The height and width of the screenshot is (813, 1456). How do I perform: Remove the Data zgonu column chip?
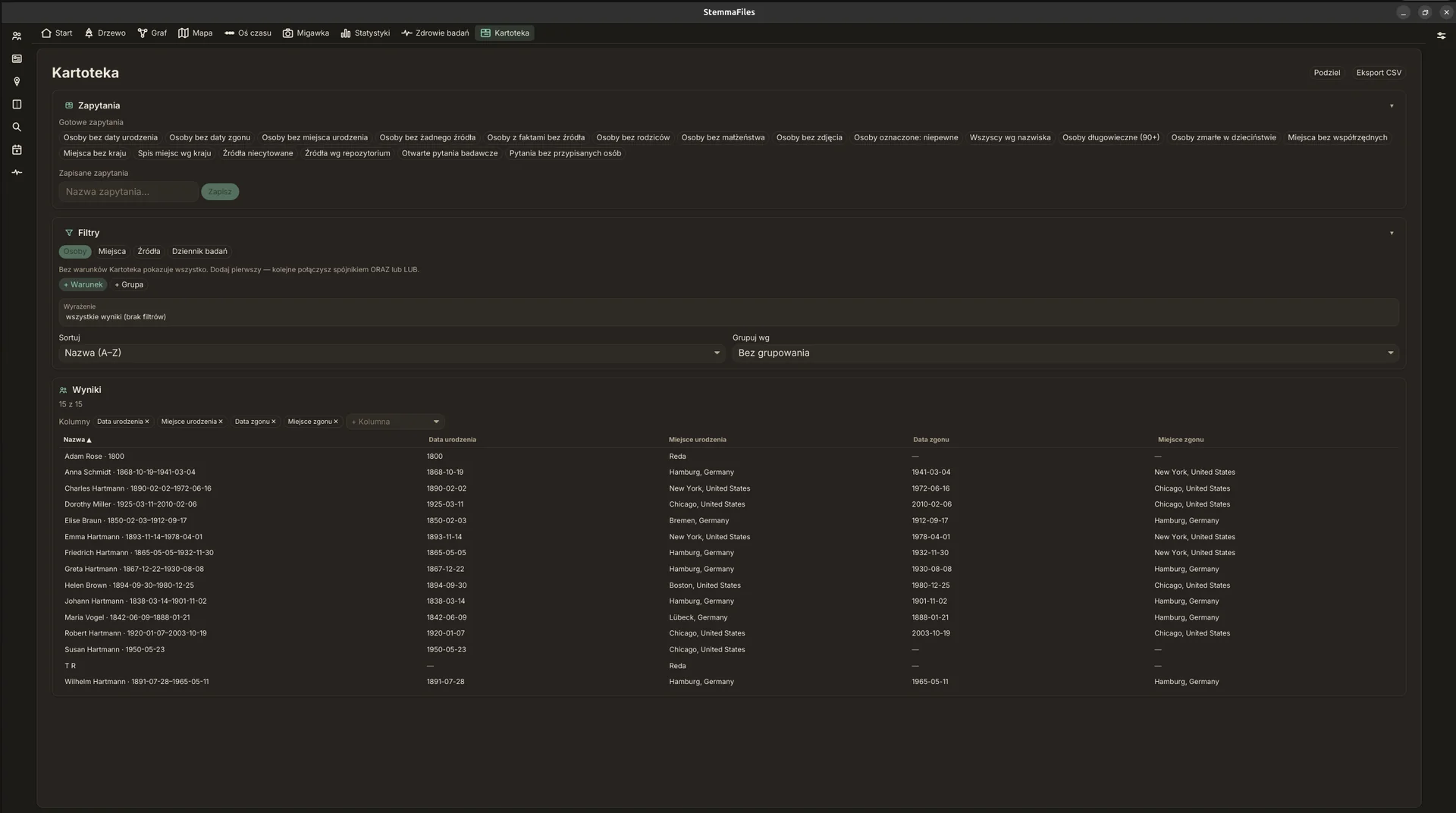click(274, 422)
